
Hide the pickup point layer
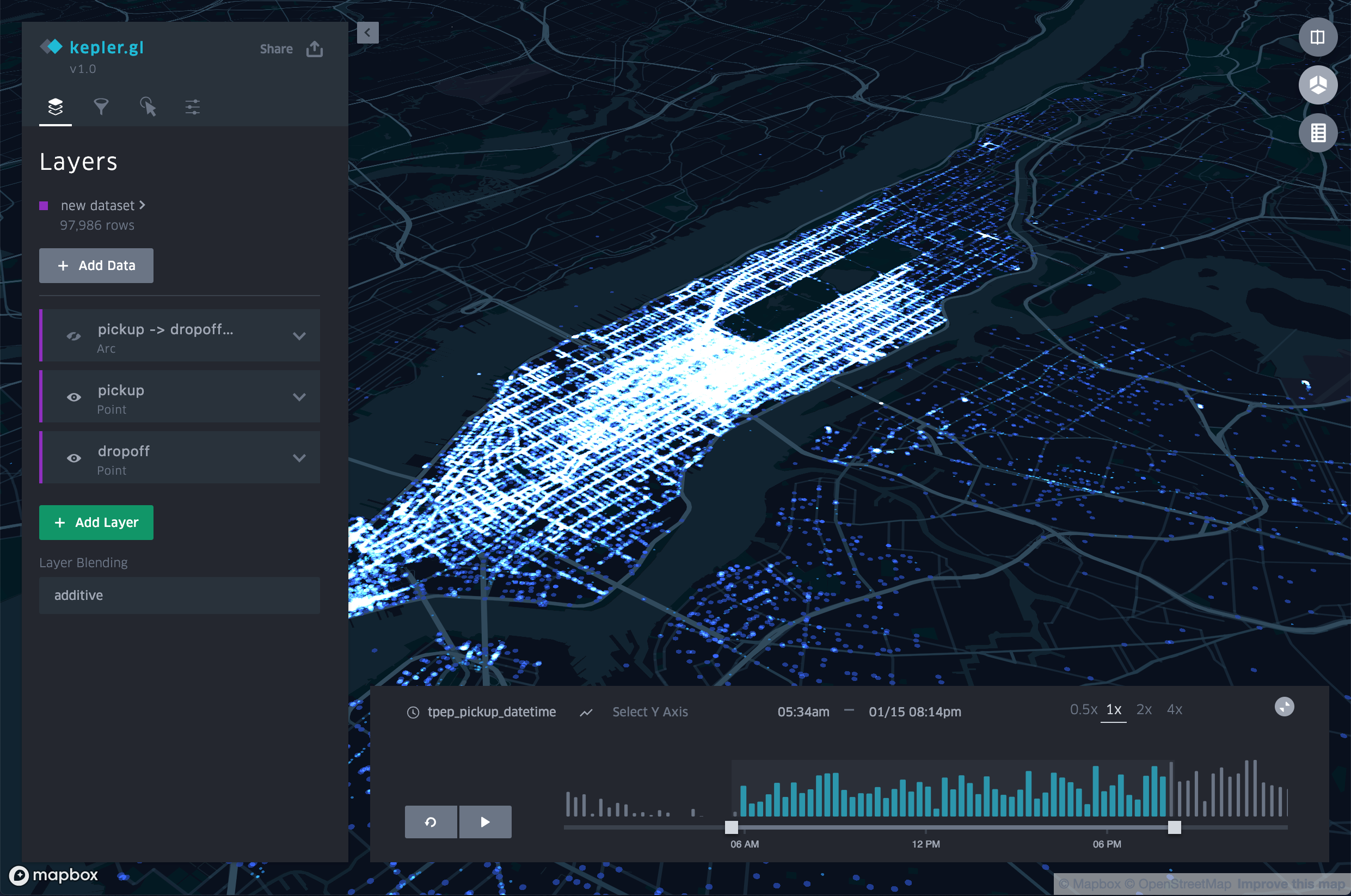tap(73, 397)
